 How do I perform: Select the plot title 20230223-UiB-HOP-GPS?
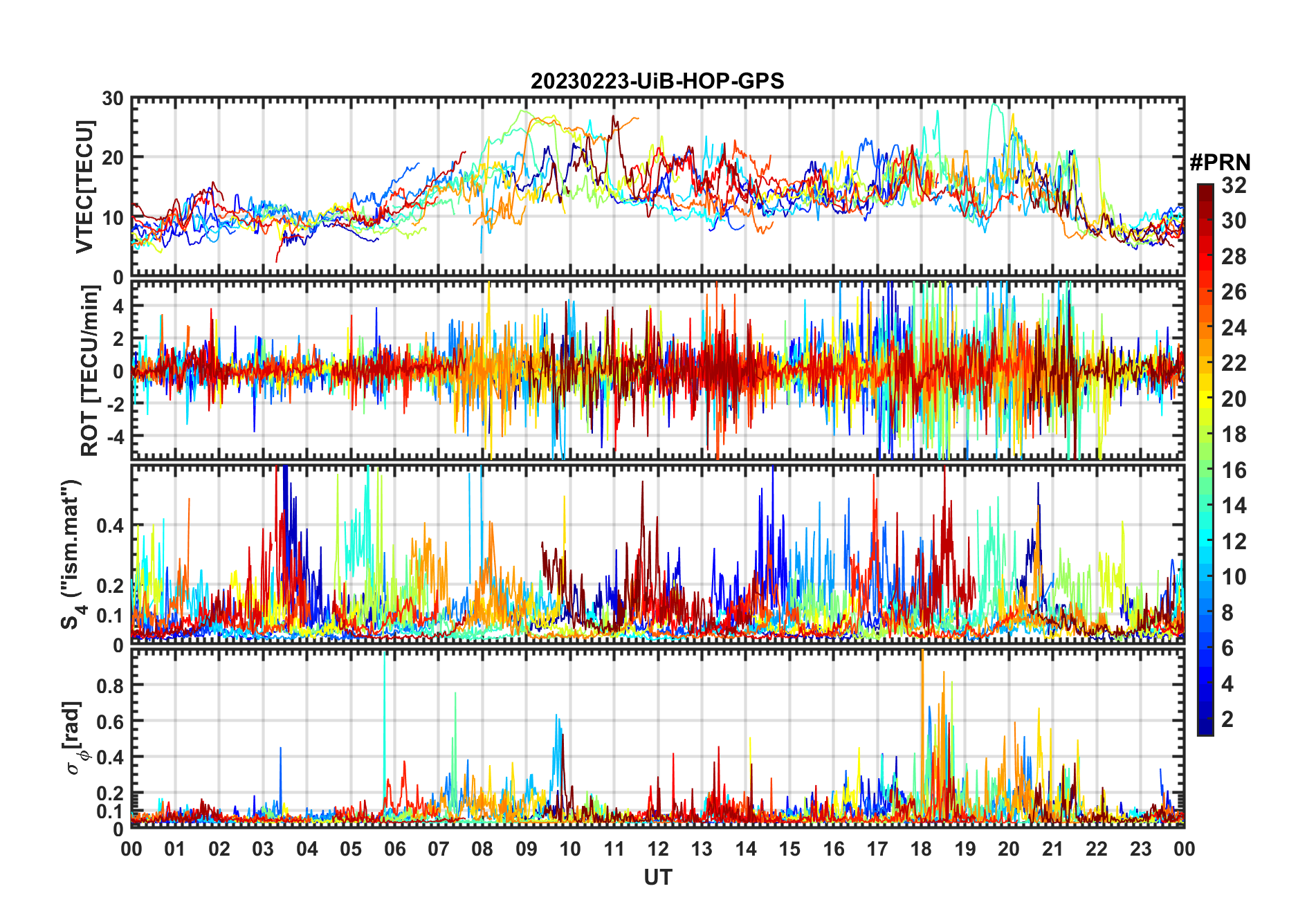tap(657, 82)
